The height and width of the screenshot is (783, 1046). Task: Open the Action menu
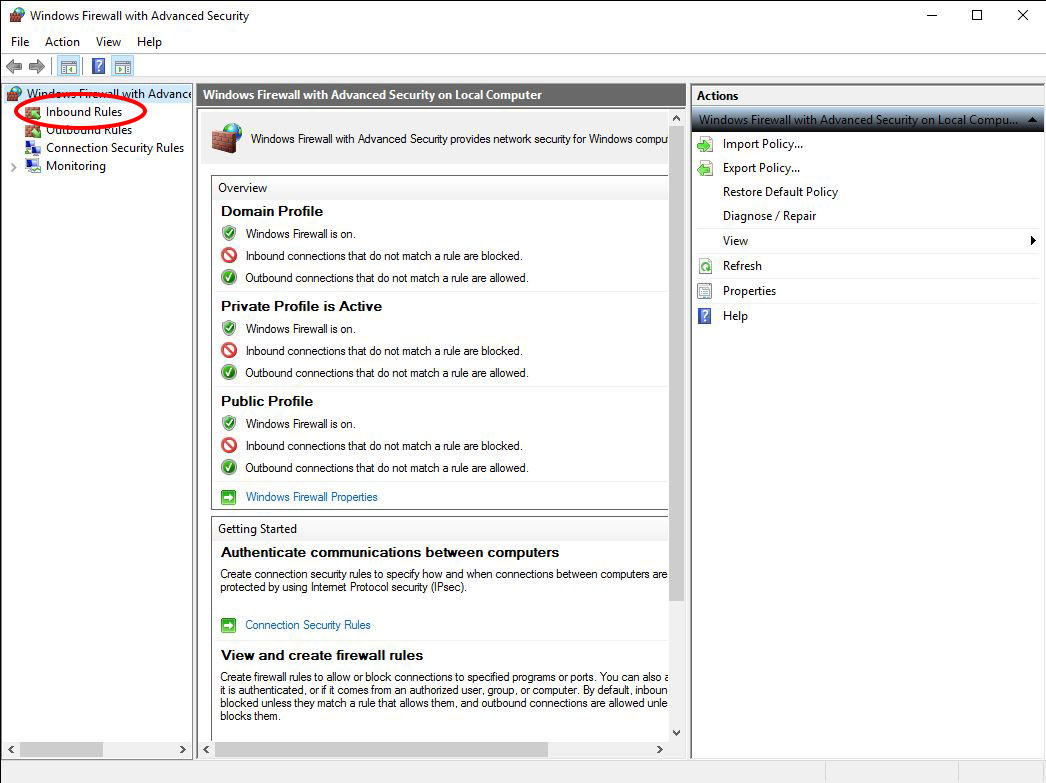62,42
